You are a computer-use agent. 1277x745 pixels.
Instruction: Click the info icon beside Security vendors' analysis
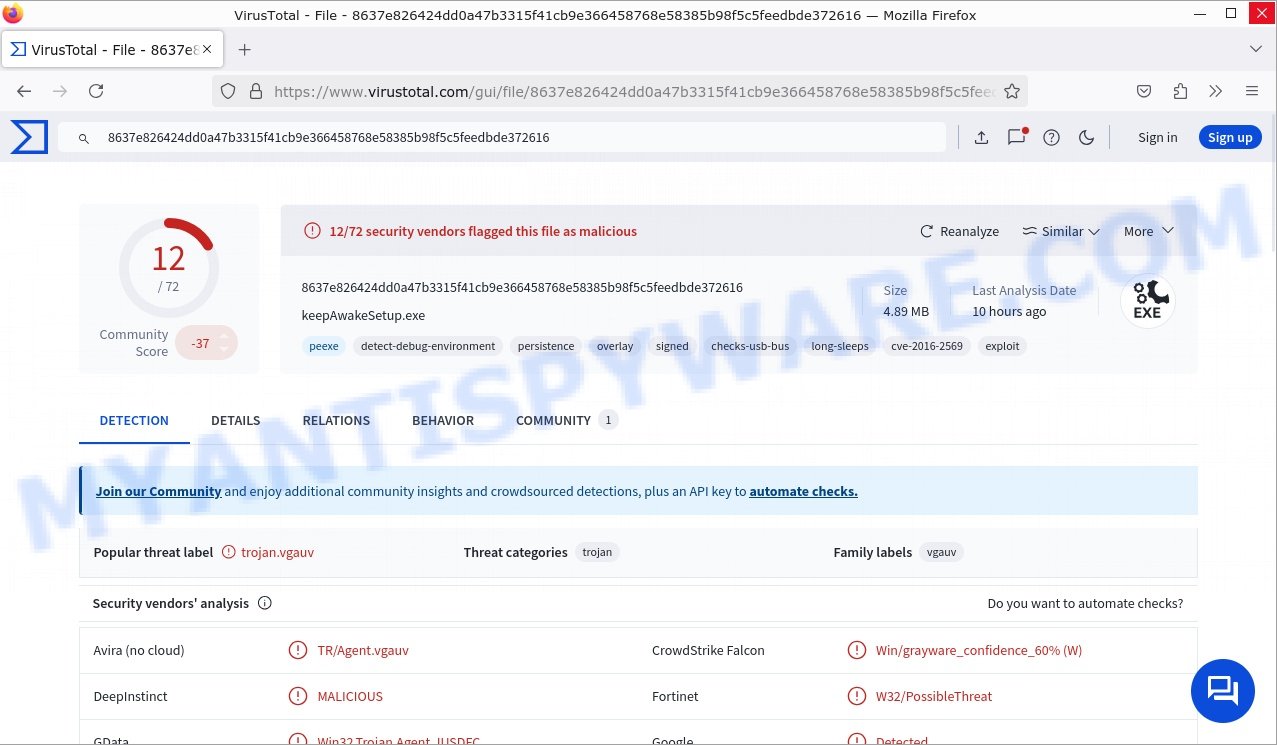(x=265, y=603)
